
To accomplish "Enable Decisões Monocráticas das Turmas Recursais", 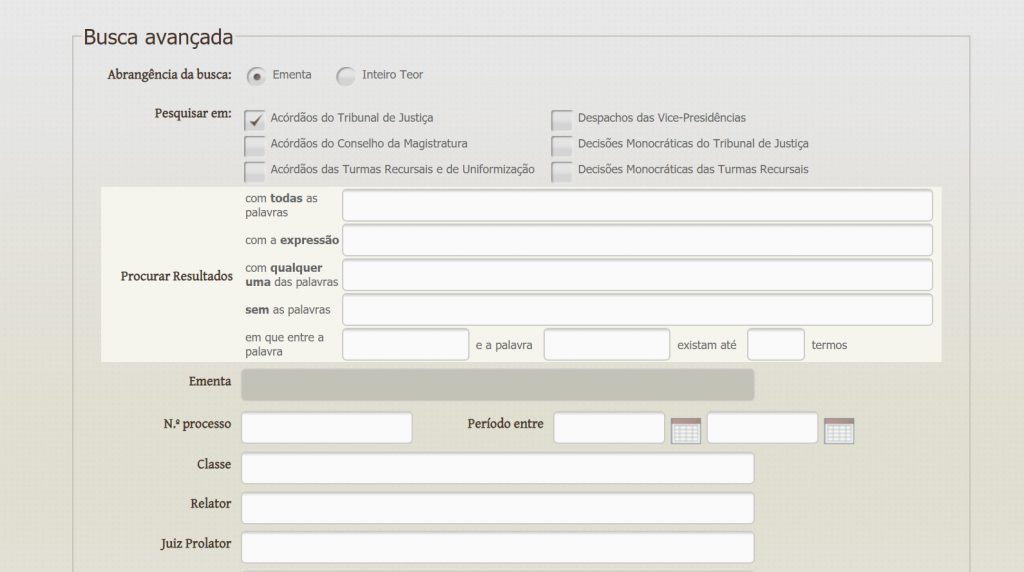I will click(x=562, y=171).
